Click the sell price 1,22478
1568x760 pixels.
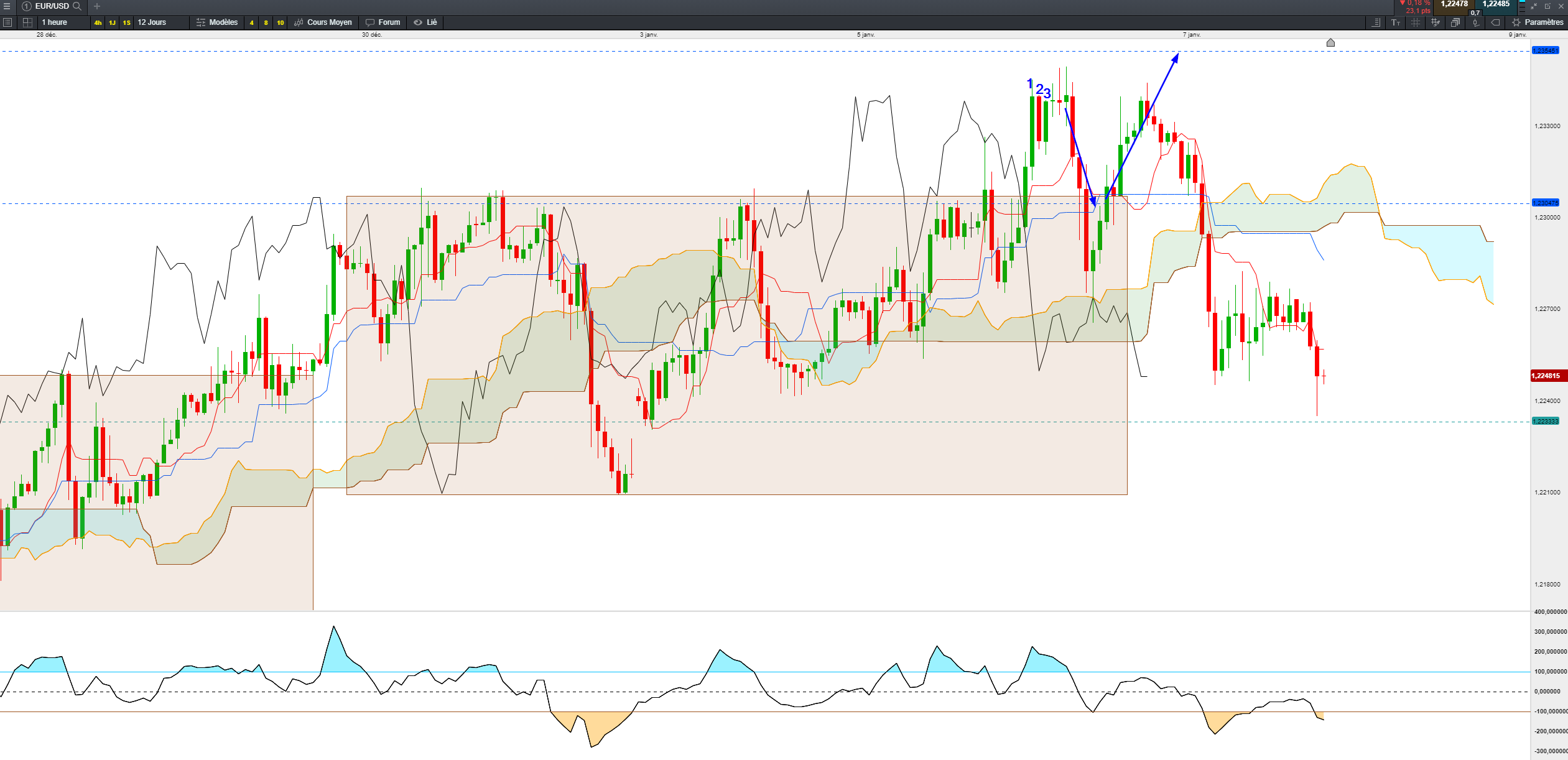click(x=1454, y=4)
